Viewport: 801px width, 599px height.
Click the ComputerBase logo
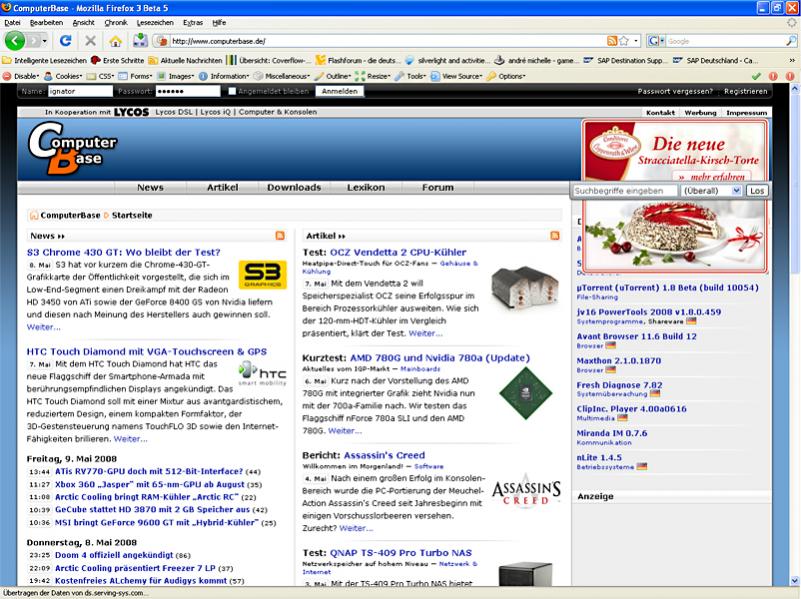[x=72, y=149]
